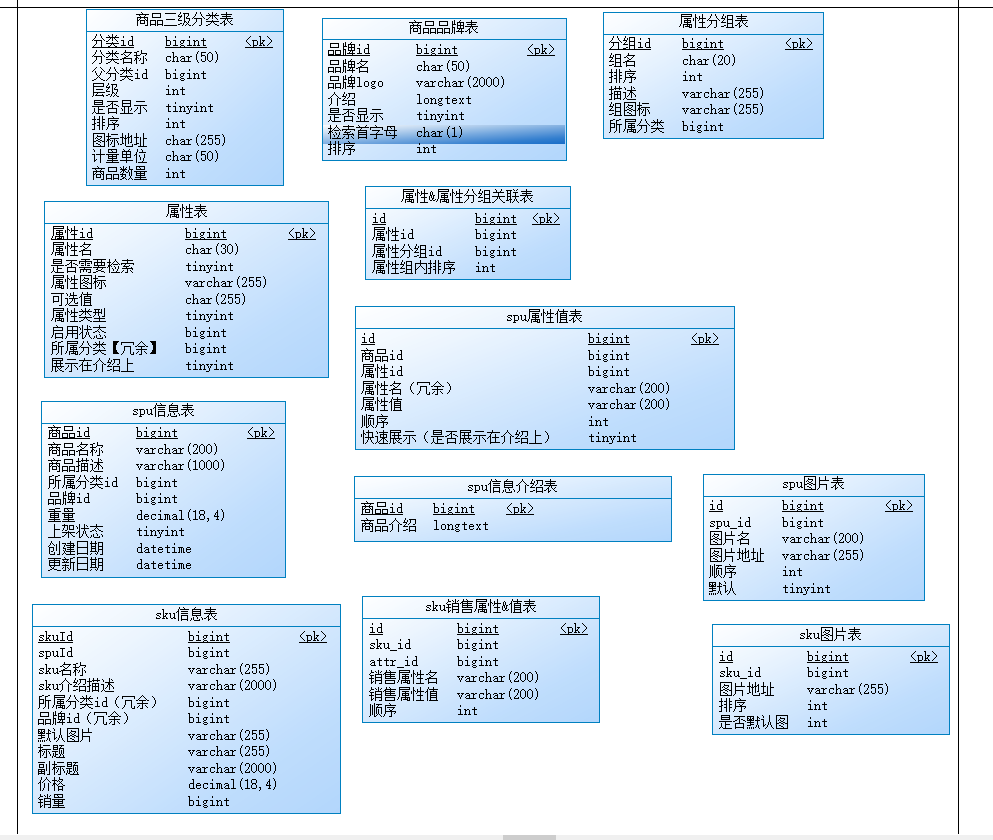Select the skuId primary key row

pyautogui.click(x=186, y=637)
